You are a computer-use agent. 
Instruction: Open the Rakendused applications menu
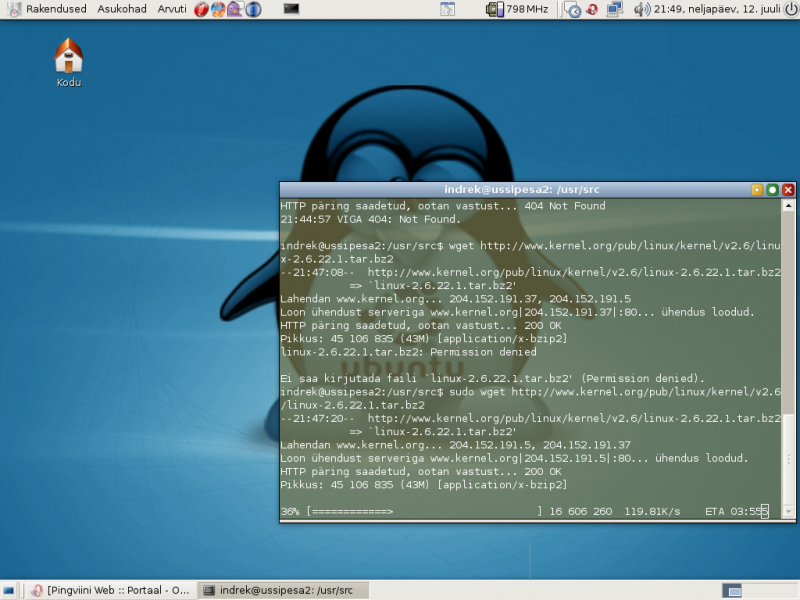56,9
